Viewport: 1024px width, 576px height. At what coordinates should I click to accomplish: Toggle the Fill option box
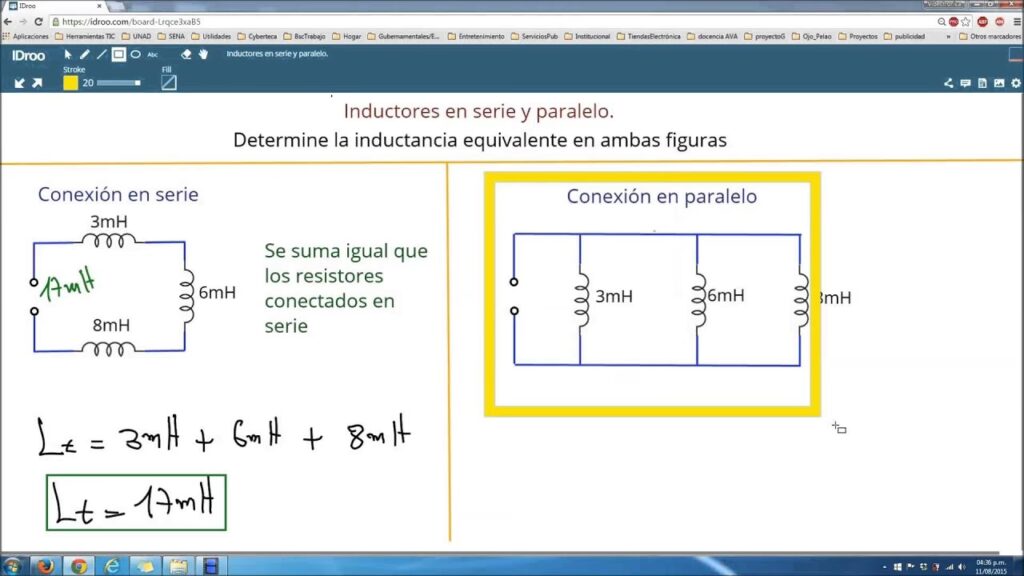pos(169,83)
